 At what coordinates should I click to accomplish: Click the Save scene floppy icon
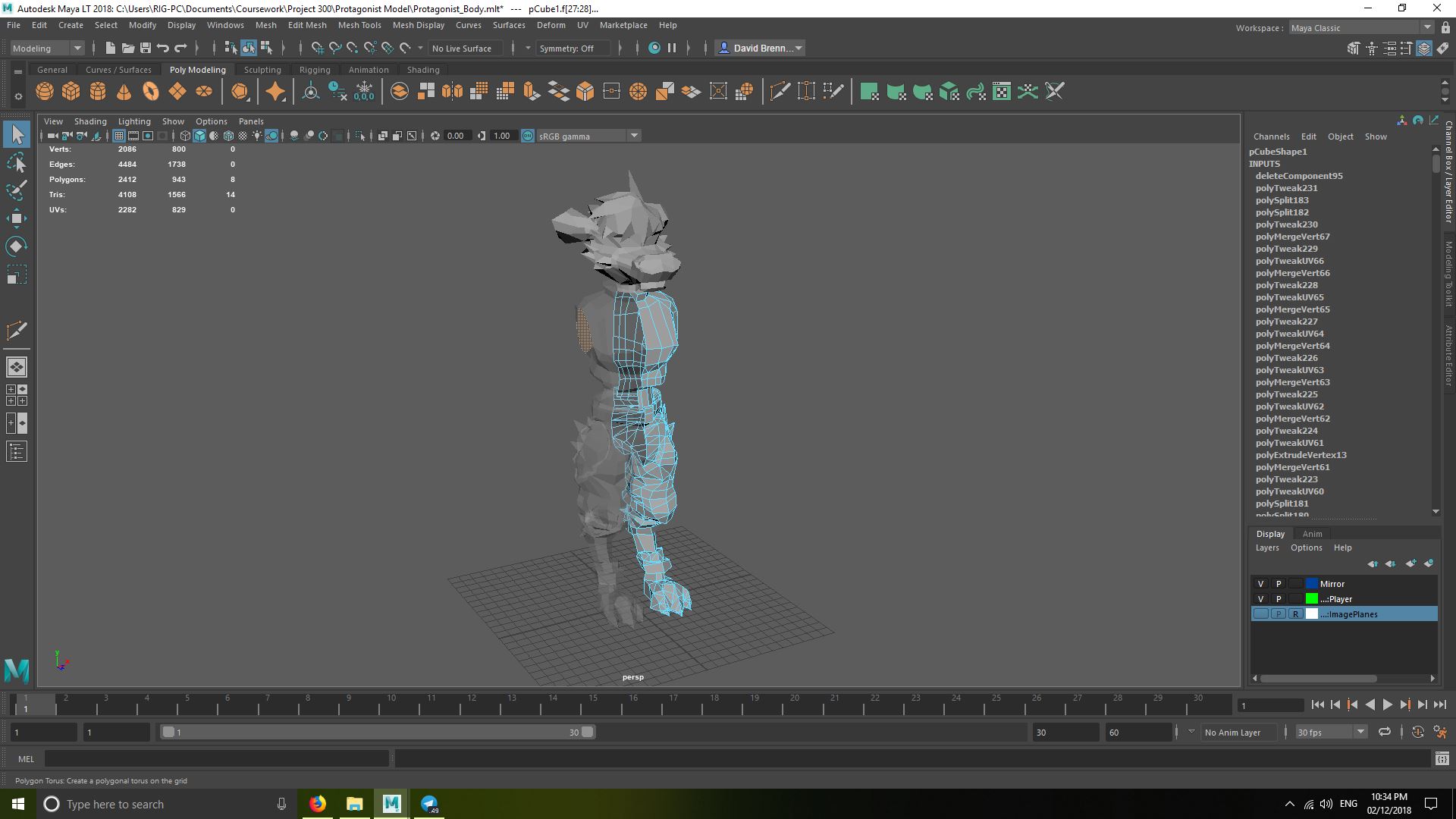tap(145, 48)
